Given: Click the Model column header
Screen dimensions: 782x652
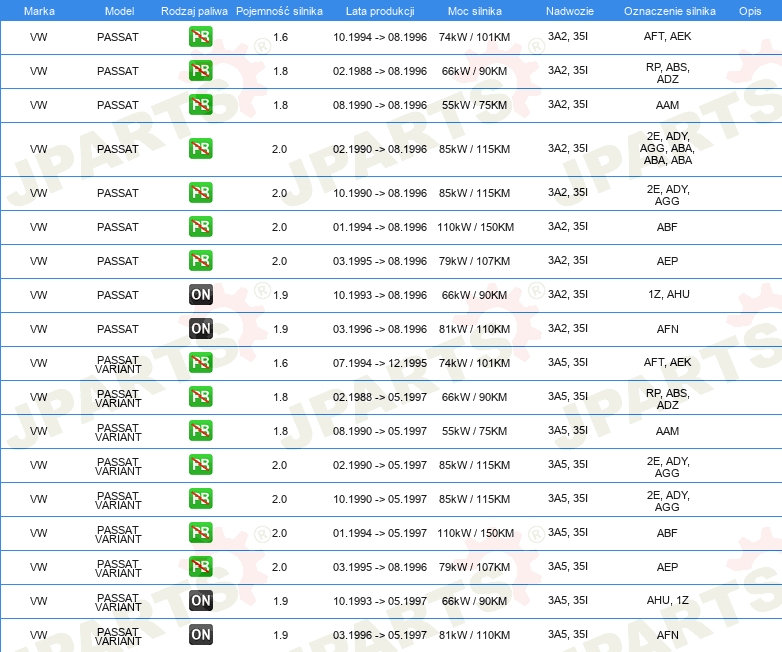Looking at the screenshot, I should [x=119, y=11].
